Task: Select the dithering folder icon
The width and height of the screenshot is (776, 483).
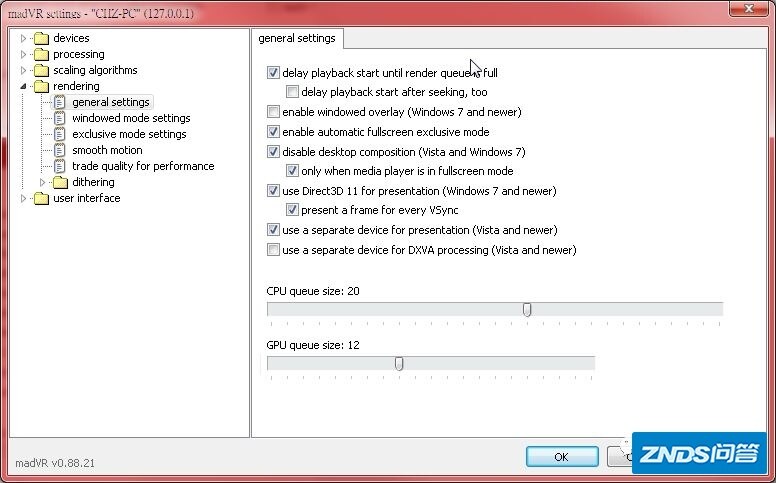Action: pyautogui.click(x=60, y=182)
